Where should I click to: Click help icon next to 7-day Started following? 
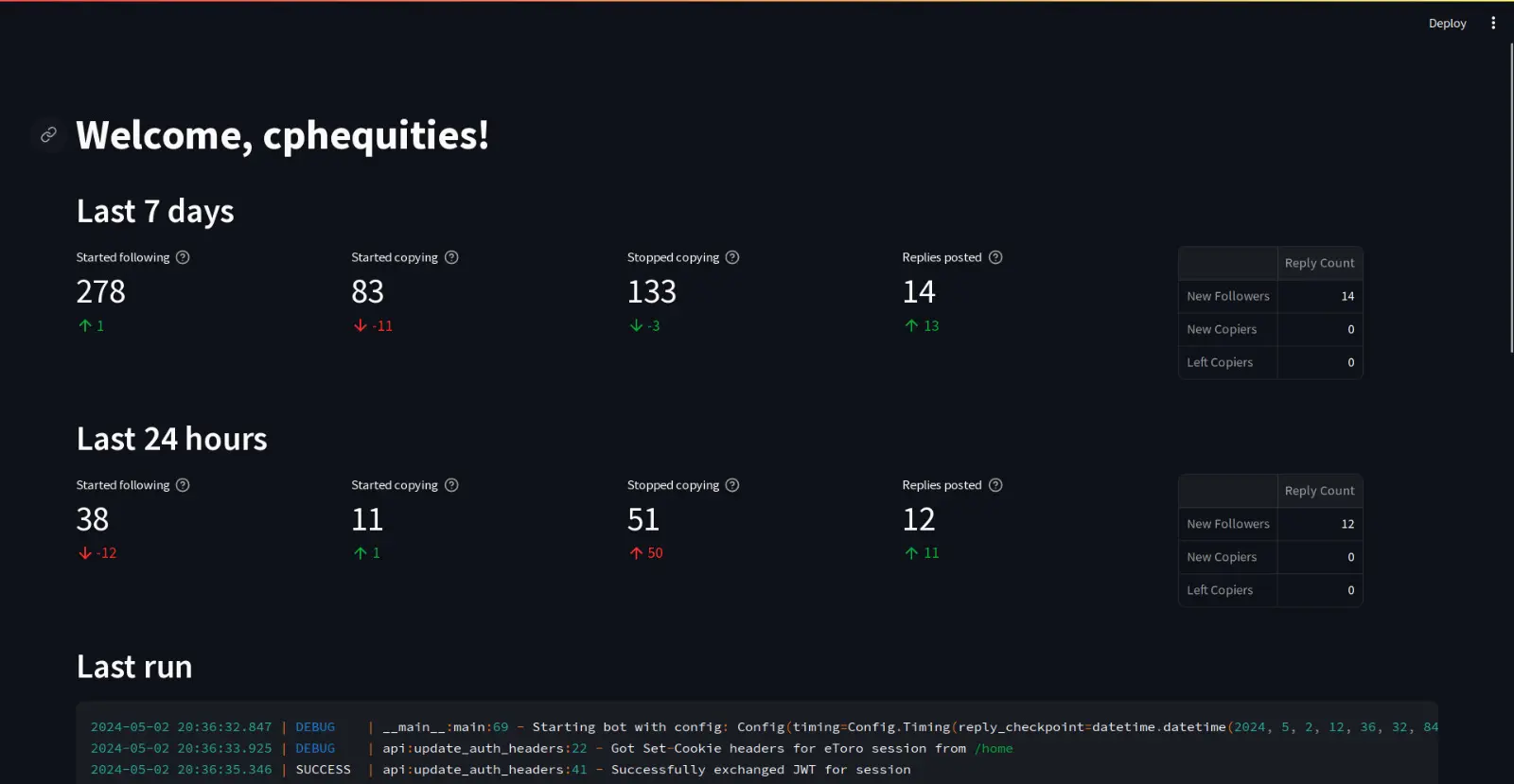click(183, 257)
